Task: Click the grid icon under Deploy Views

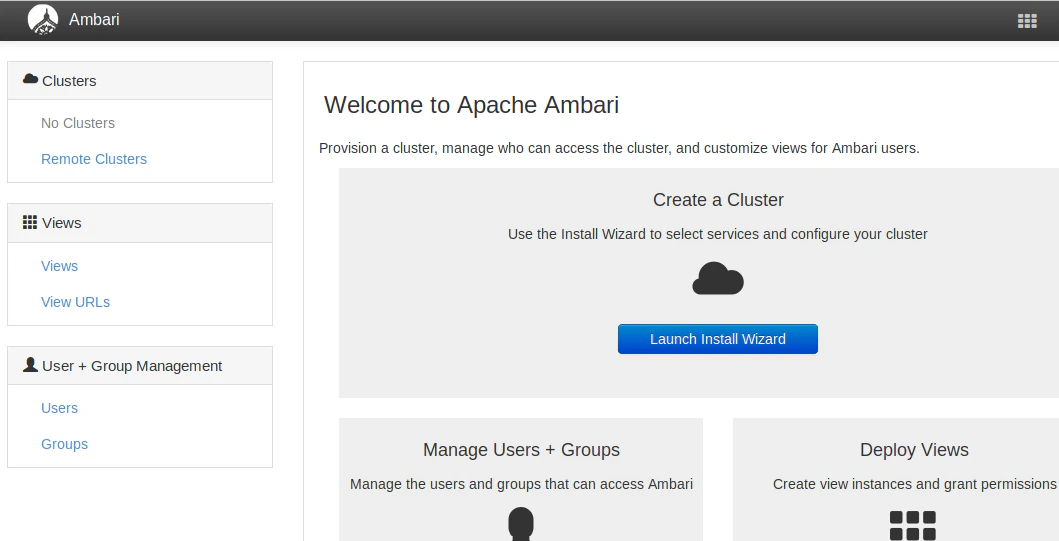Action: (912, 525)
